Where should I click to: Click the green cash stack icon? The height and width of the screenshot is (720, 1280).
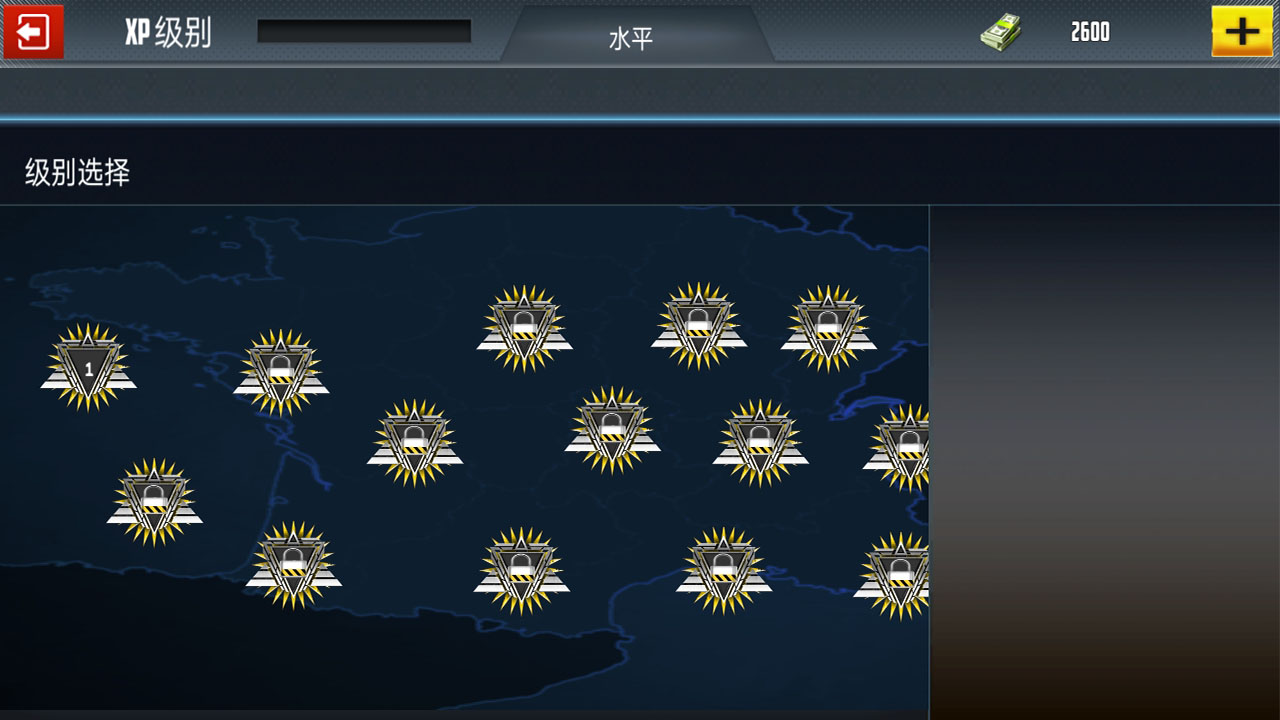(1001, 33)
